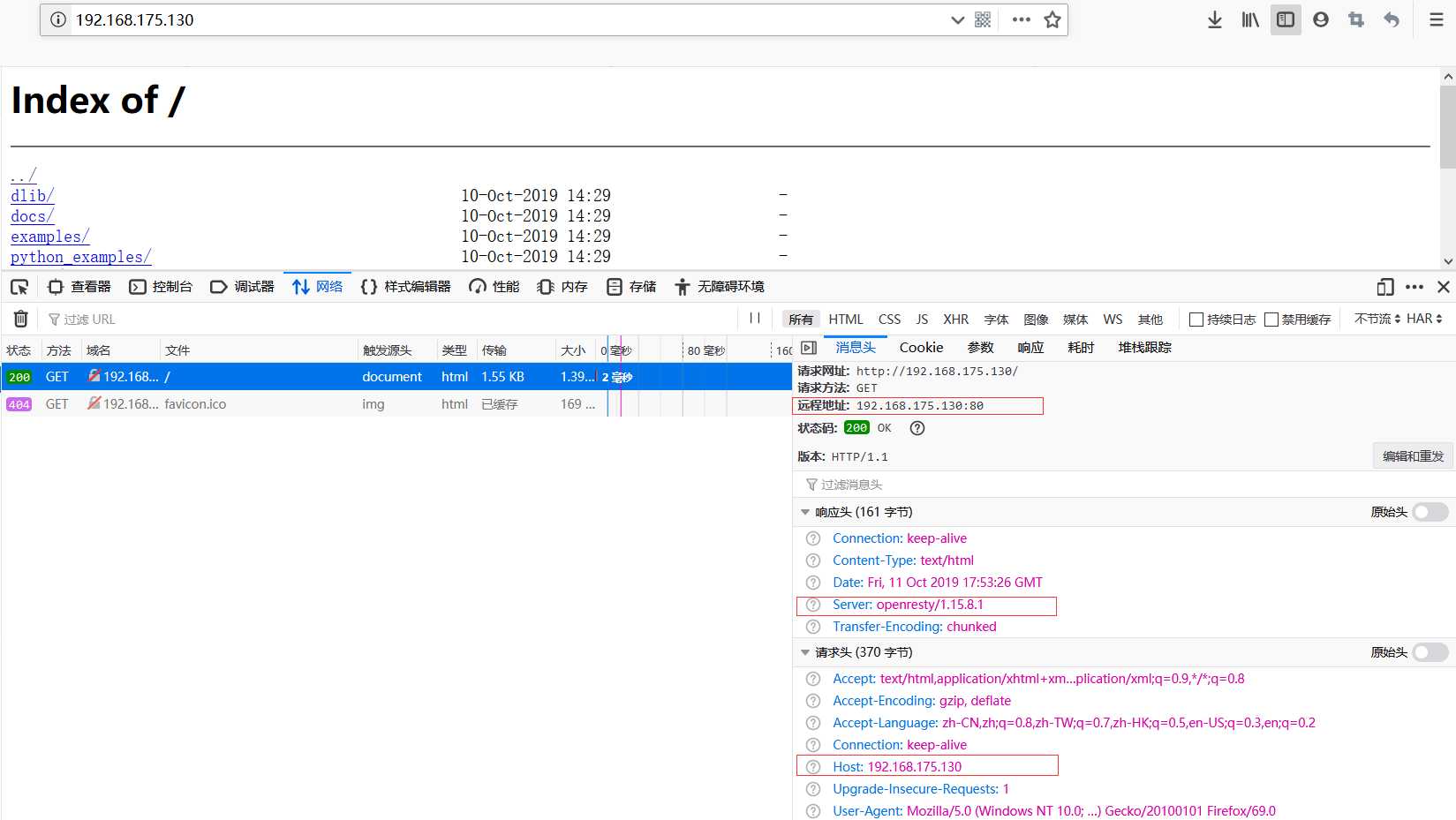Filter requests by HTML type
The width and height of the screenshot is (1456, 820).
point(846,320)
